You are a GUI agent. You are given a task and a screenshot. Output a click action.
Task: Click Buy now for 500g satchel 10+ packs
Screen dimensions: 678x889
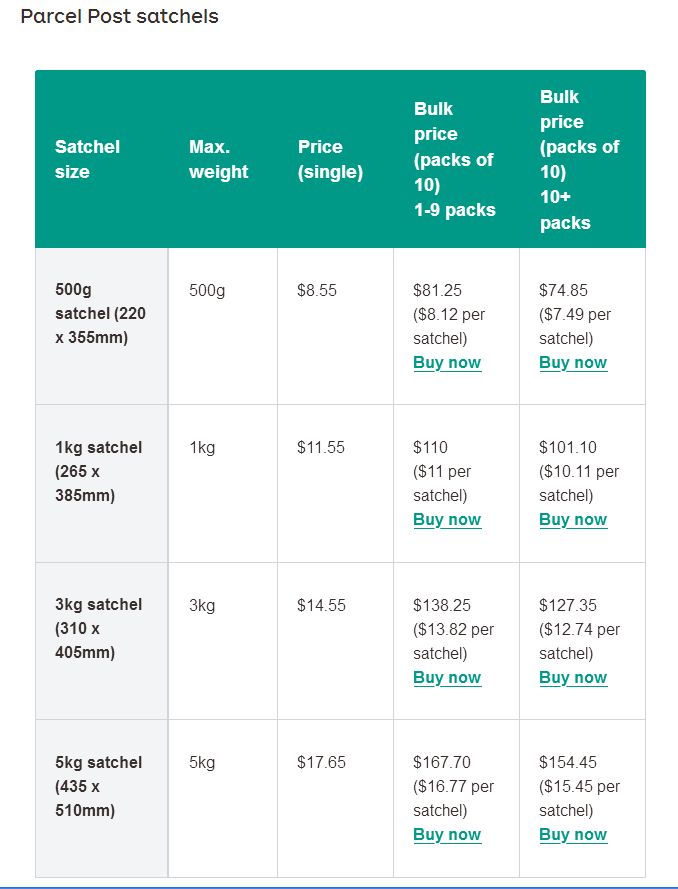tap(573, 362)
